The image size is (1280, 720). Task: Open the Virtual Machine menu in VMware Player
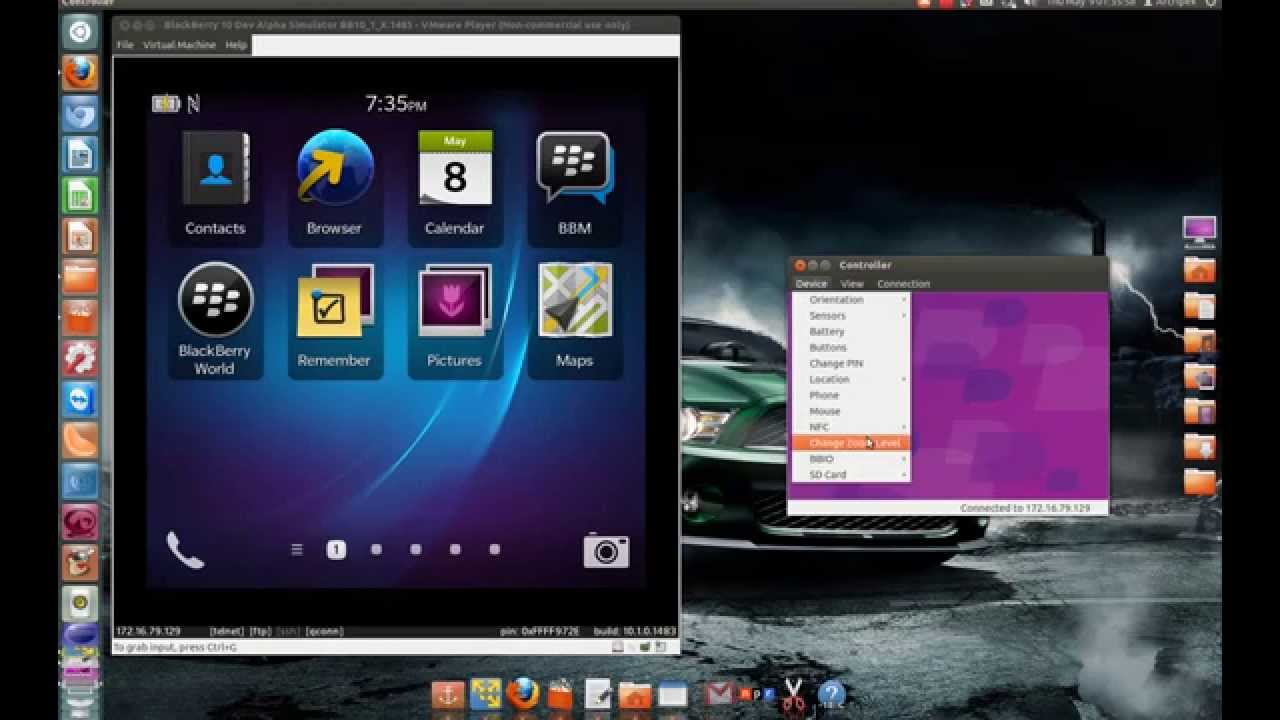pos(180,45)
